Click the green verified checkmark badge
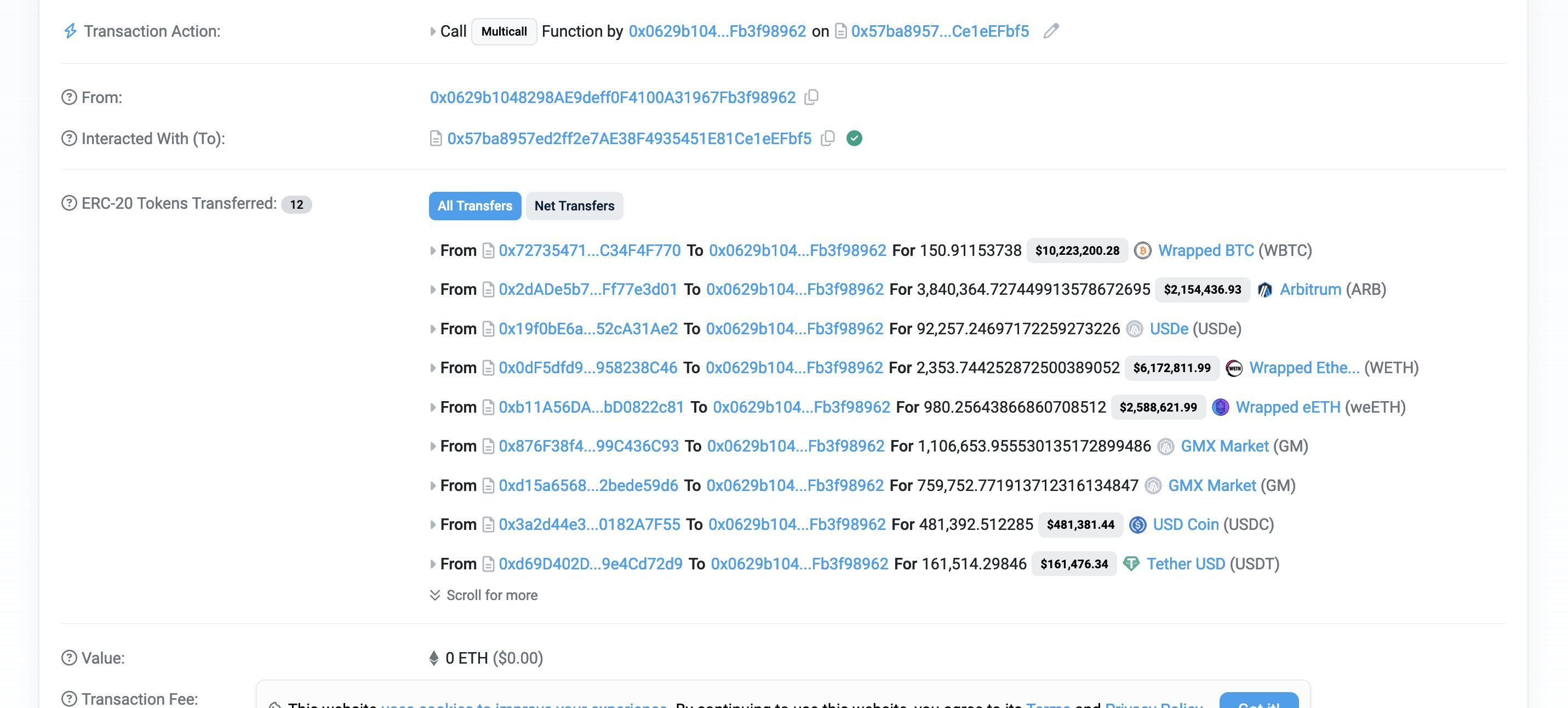This screenshot has width=1568, height=708. (854, 139)
